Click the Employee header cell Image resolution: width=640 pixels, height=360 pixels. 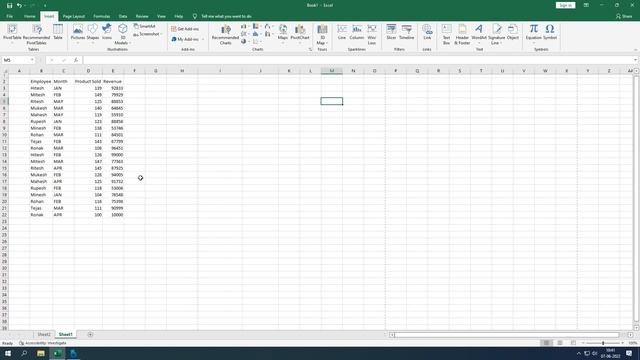coord(41,81)
